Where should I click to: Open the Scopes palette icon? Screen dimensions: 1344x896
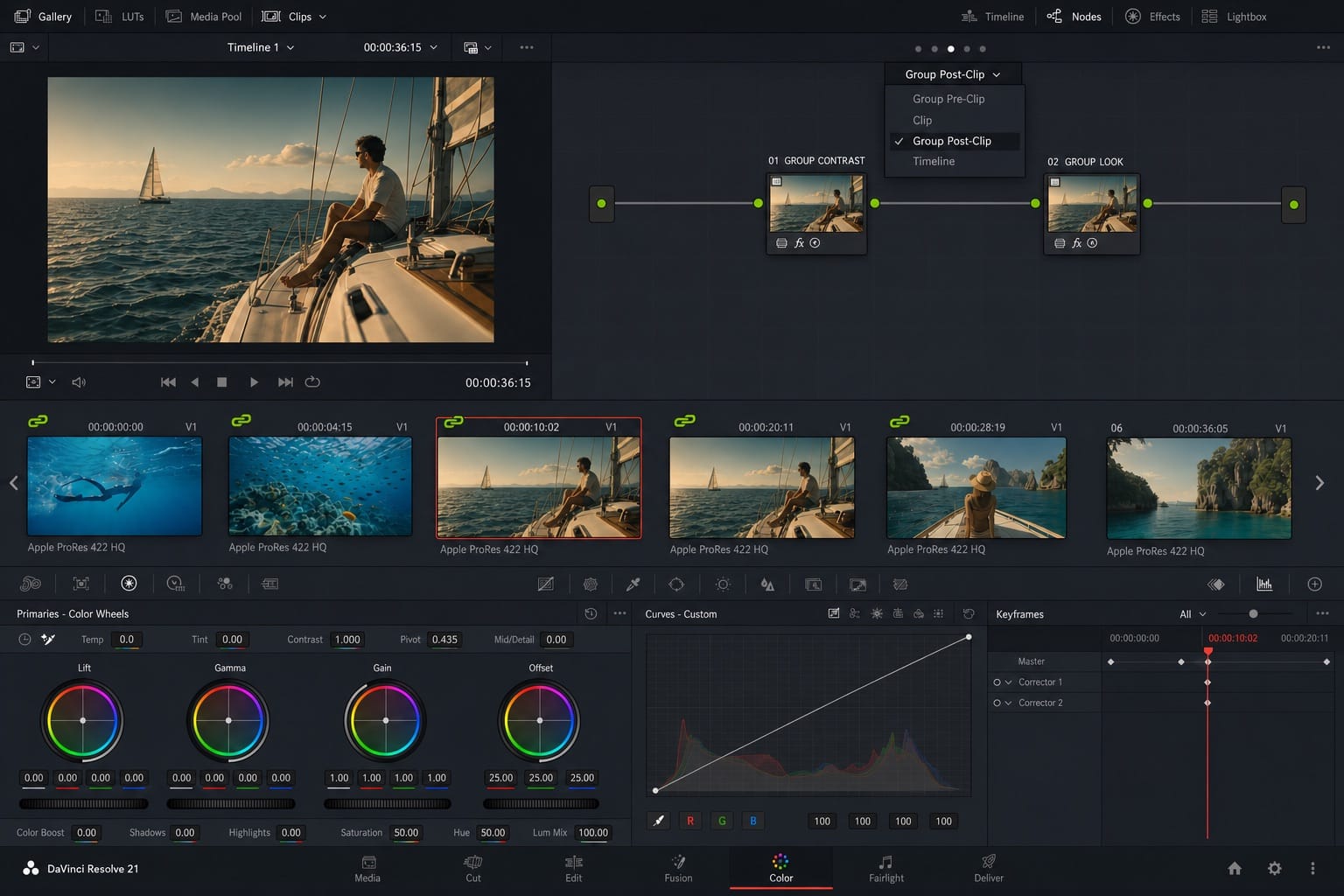click(1264, 584)
